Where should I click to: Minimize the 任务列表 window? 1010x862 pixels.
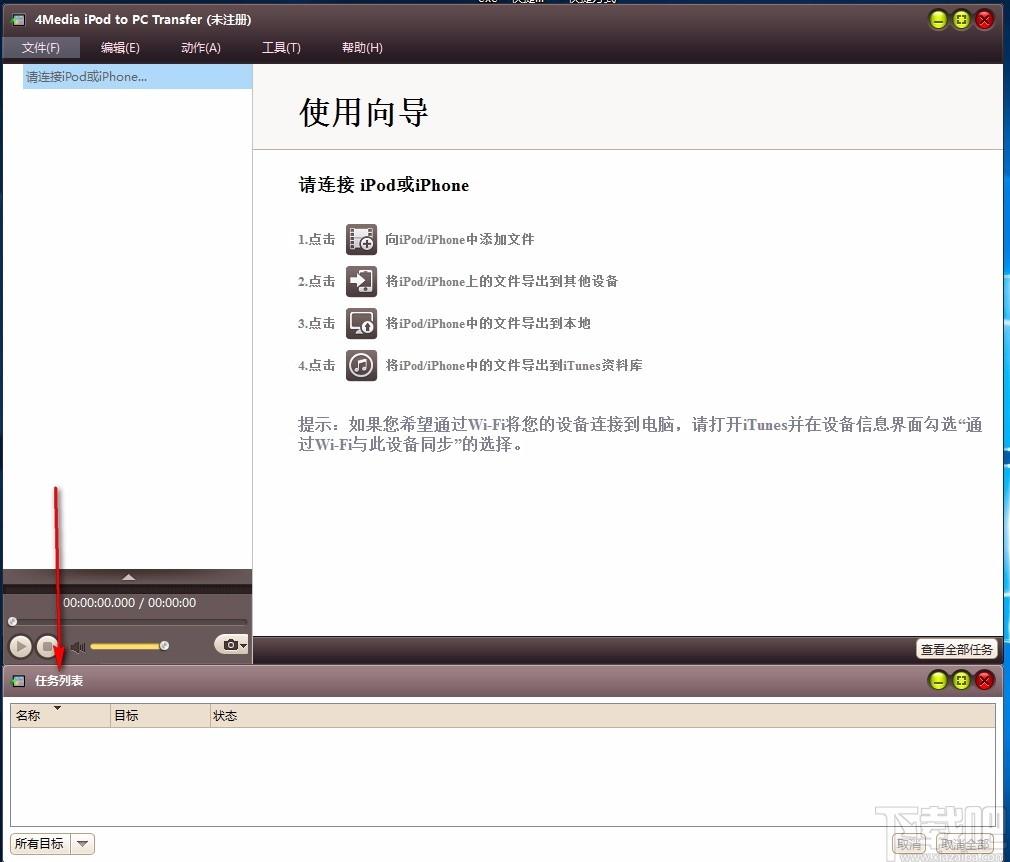coord(939,680)
